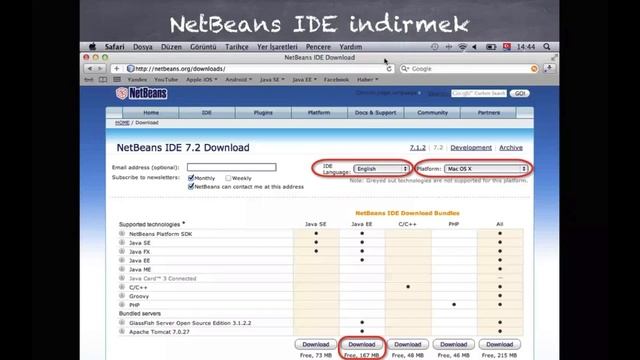Open the Yer İşaretleri menu
This screenshot has height=360, width=640.
click(277, 47)
